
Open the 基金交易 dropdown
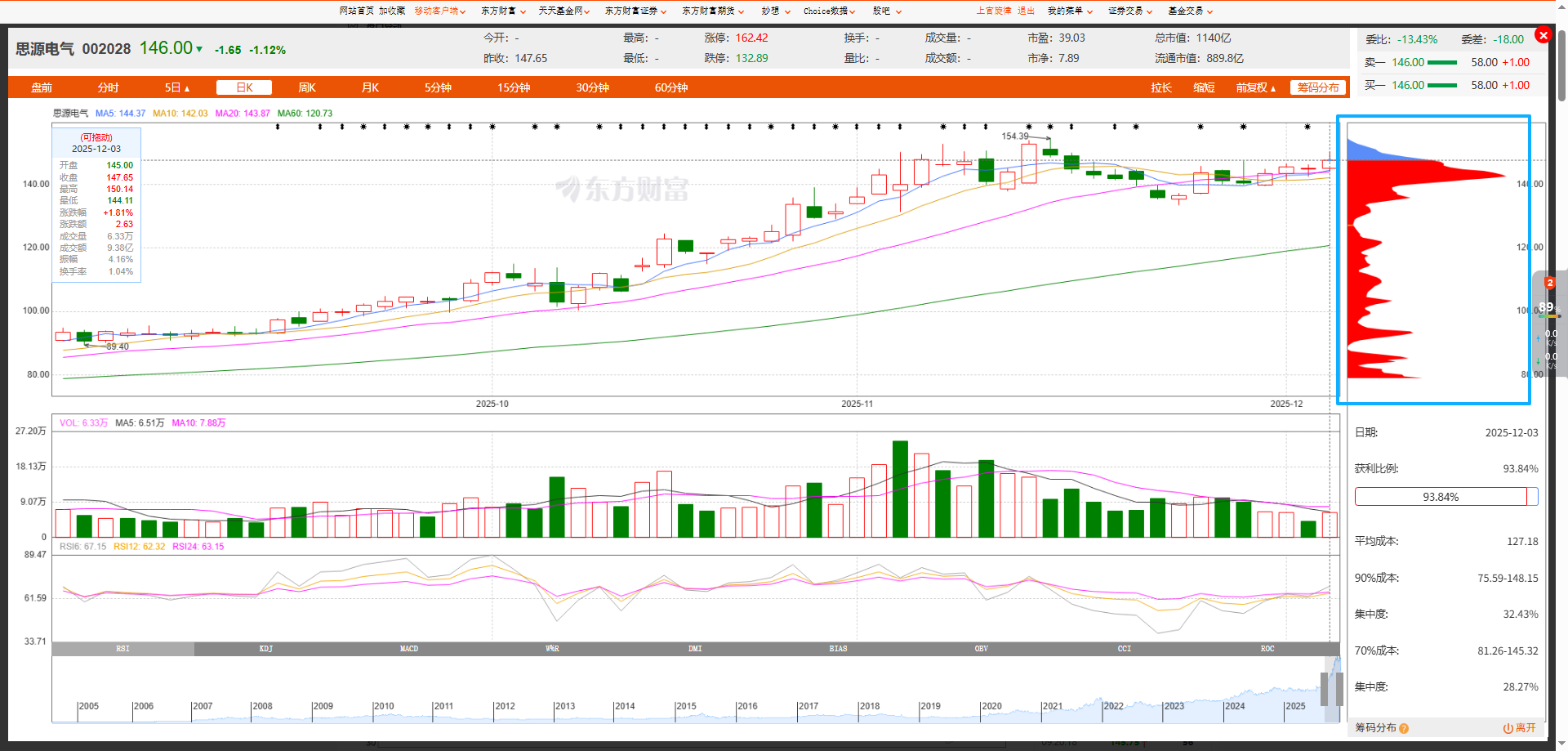coord(1191,11)
